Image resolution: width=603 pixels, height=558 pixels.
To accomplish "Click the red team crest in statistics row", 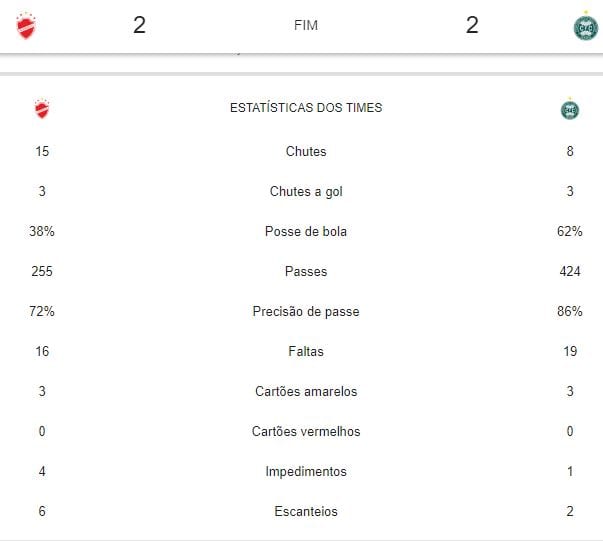I will [x=41, y=109].
